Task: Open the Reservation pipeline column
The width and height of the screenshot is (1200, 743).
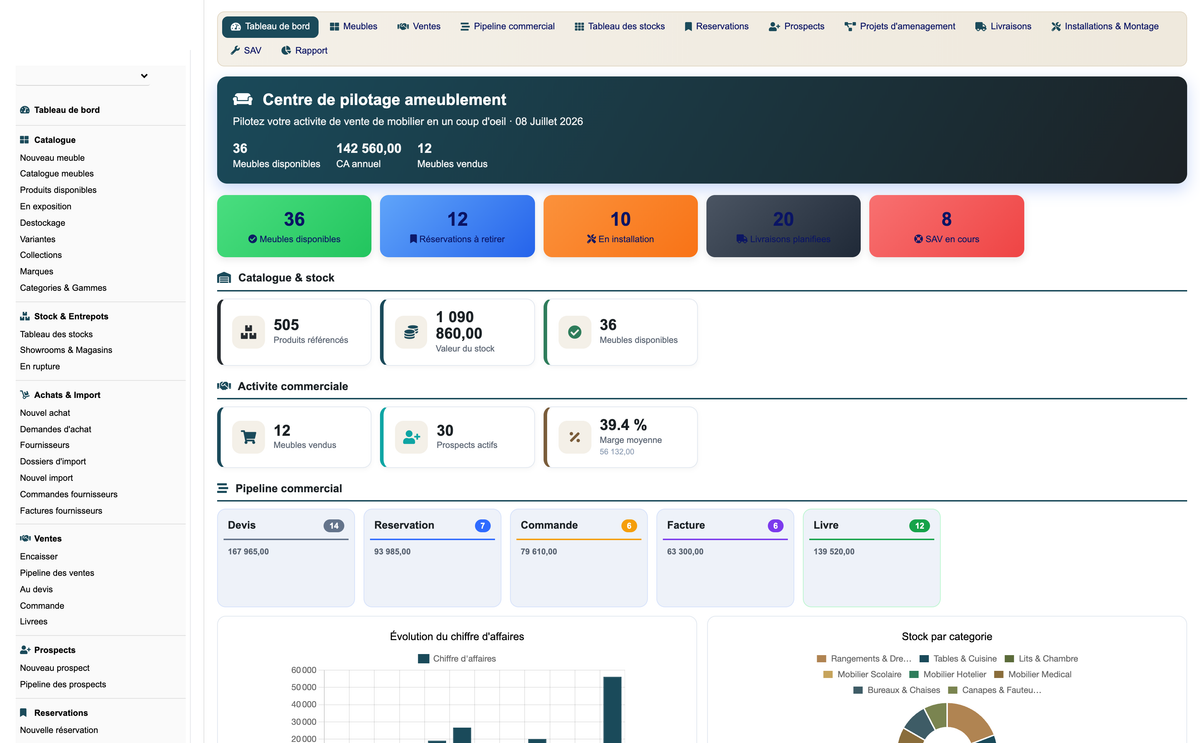Action: [432, 558]
